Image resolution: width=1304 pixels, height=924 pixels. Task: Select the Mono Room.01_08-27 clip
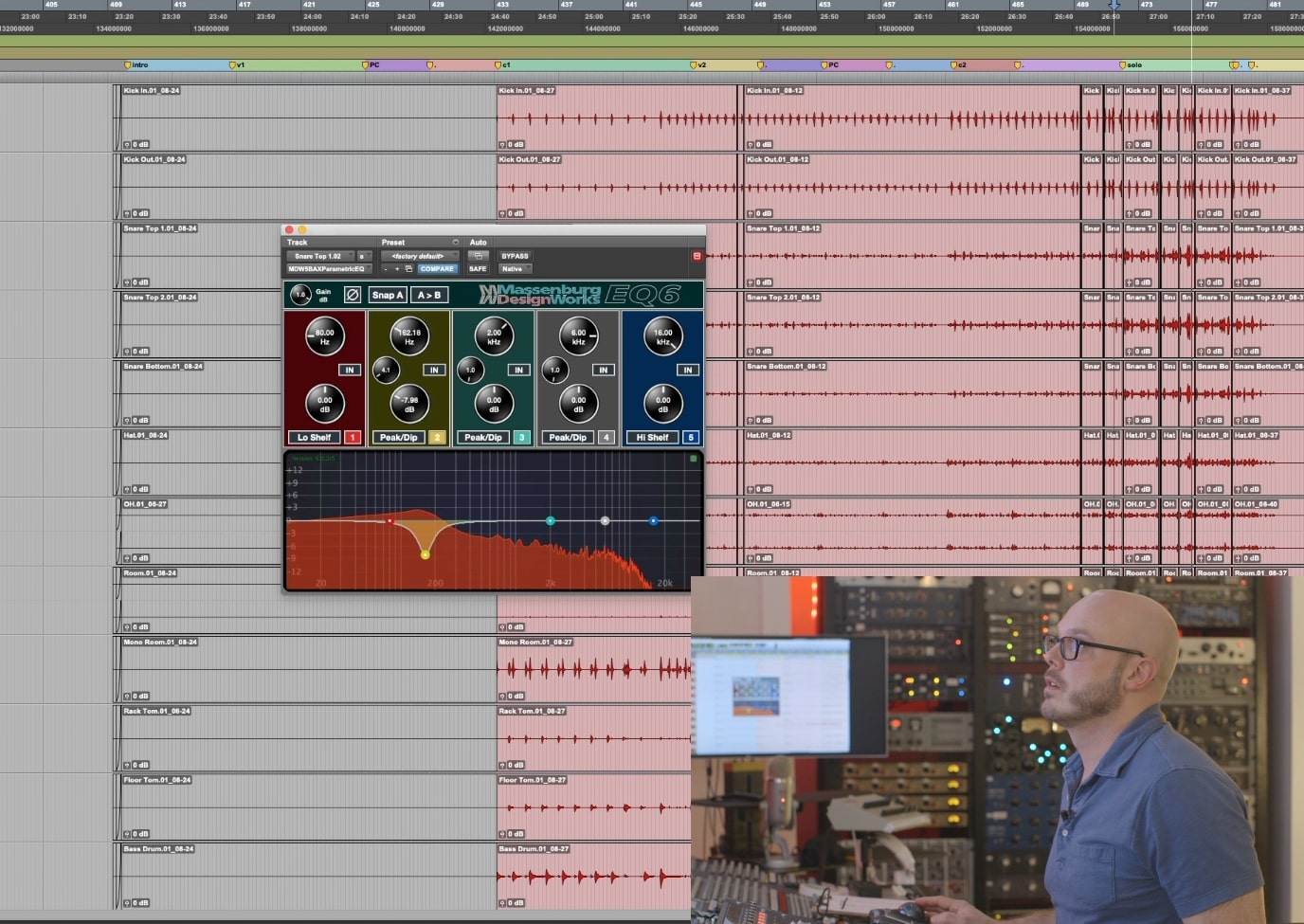(x=594, y=670)
